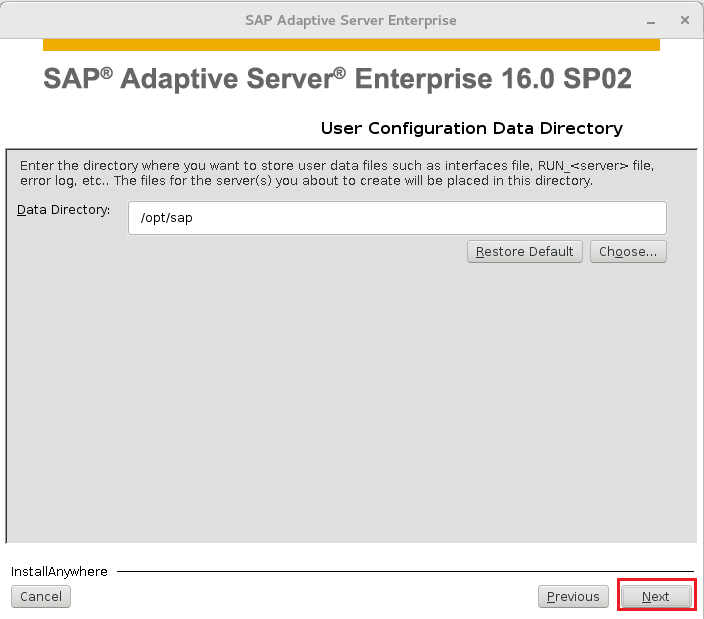Click the /opt/sap path text
Image resolution: width=704 pixels, height=619 pixels.
pyautogui.click(x=167, y=218)
